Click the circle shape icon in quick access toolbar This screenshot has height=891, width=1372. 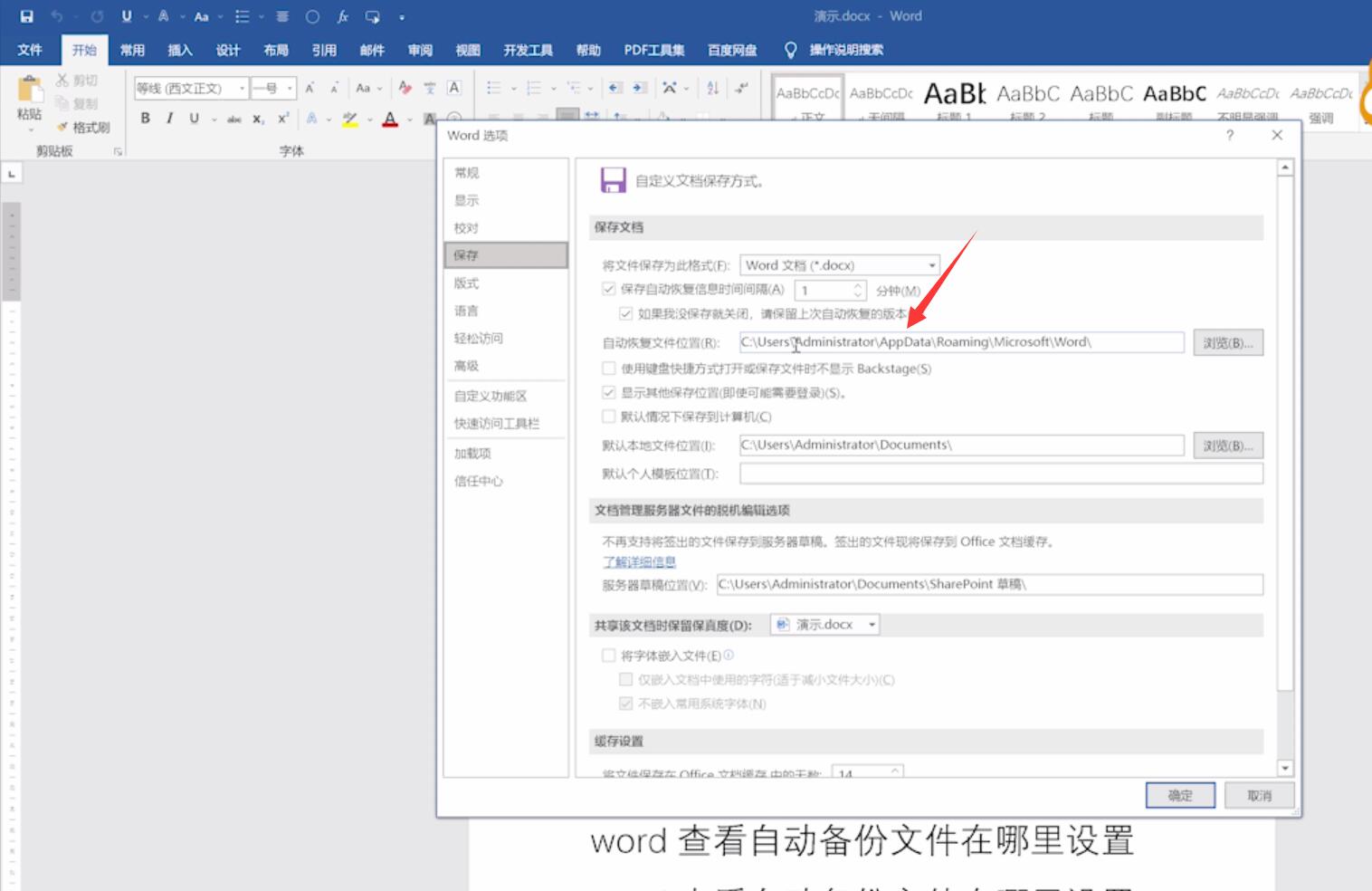tap(312, 16)
